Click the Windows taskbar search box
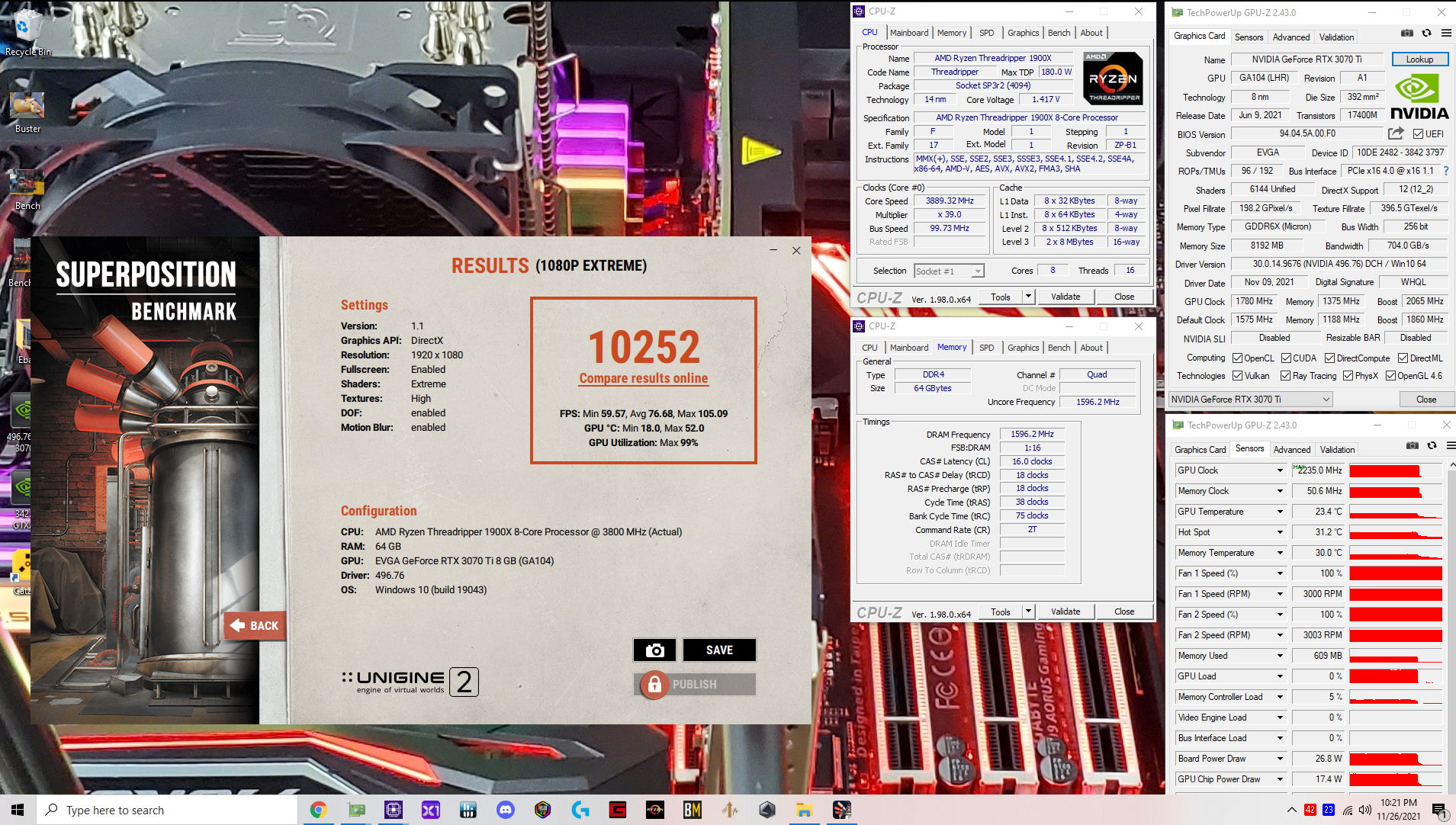 point(167,810)
